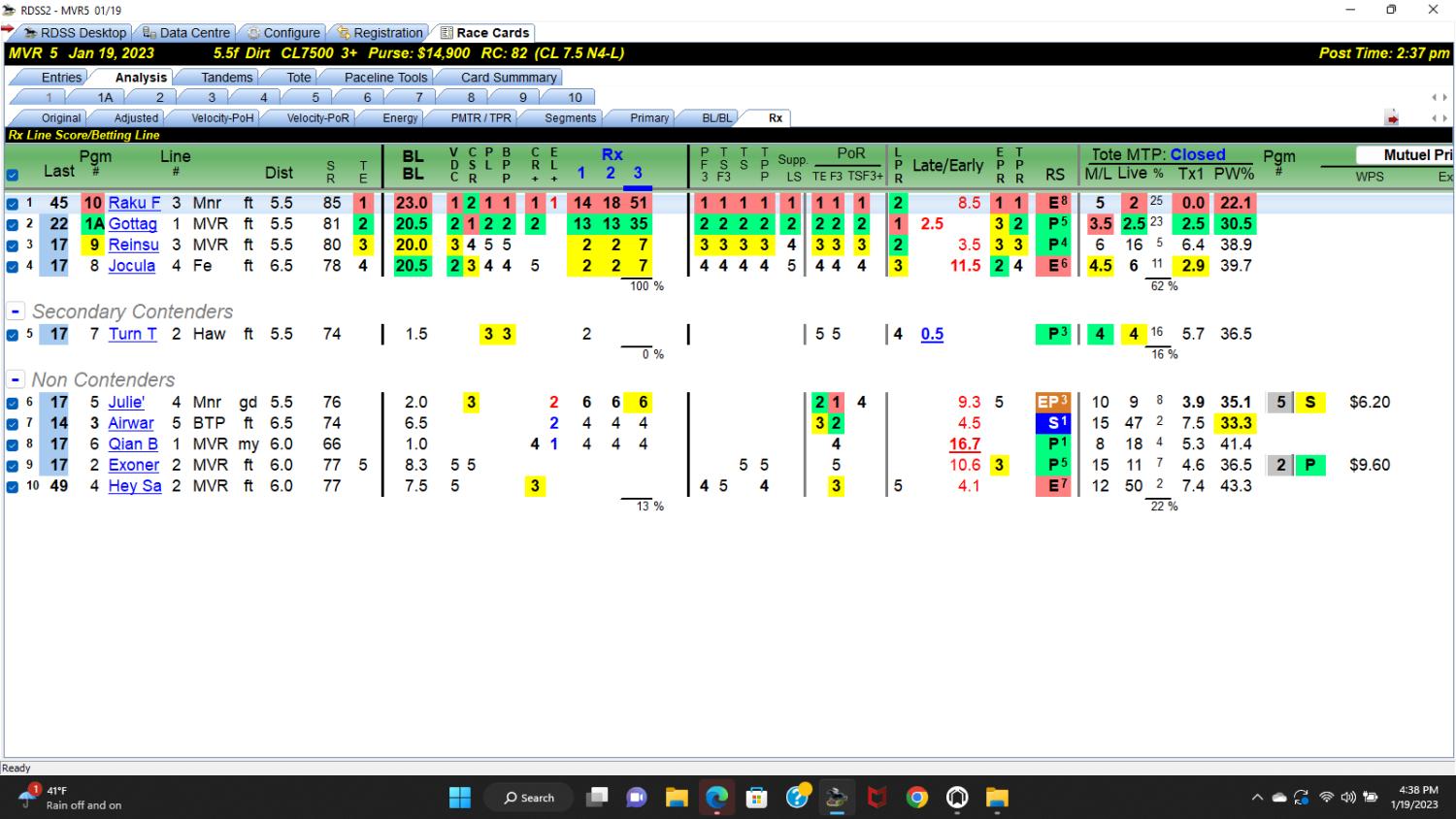Viewport: 1456px width, 819px height.
Task: Open the Microsoft Store taskbar icon
Action: coord(756,798)
